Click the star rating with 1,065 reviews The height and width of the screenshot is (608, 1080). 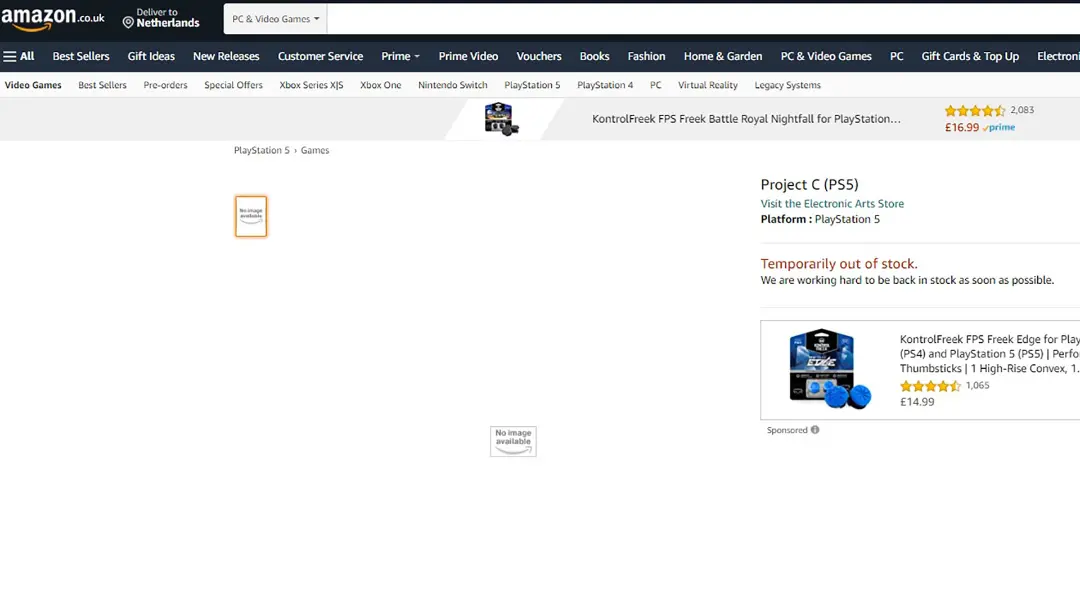(x=930, y=386)
